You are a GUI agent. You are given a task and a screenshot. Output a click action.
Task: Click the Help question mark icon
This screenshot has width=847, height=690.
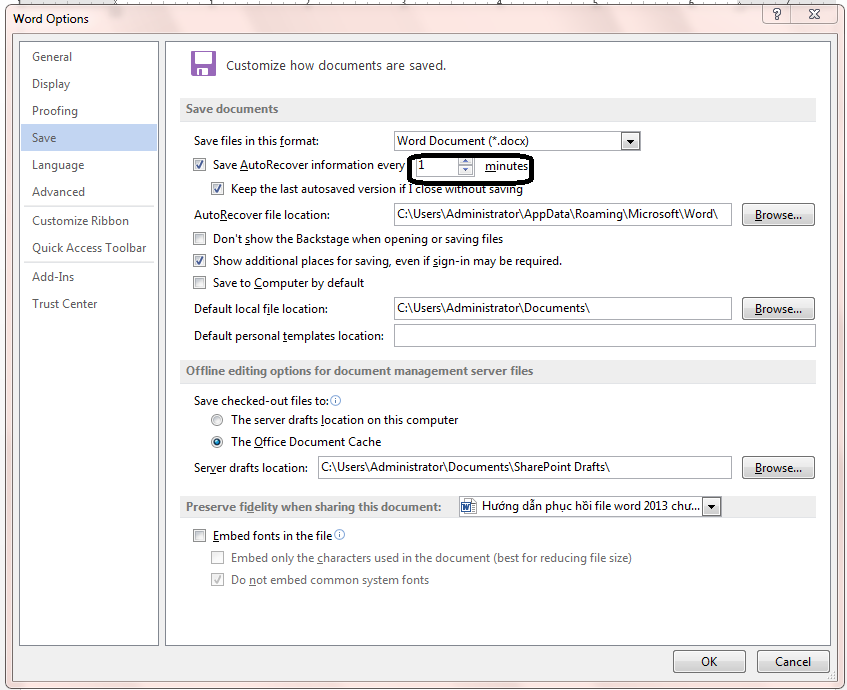[x=776, y=14]
